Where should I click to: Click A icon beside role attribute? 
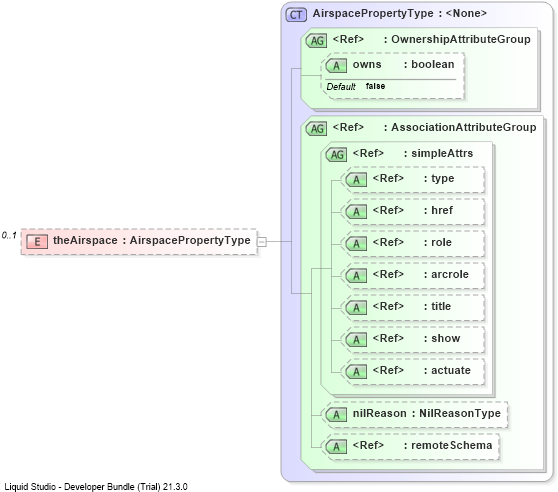pos(356,243)
